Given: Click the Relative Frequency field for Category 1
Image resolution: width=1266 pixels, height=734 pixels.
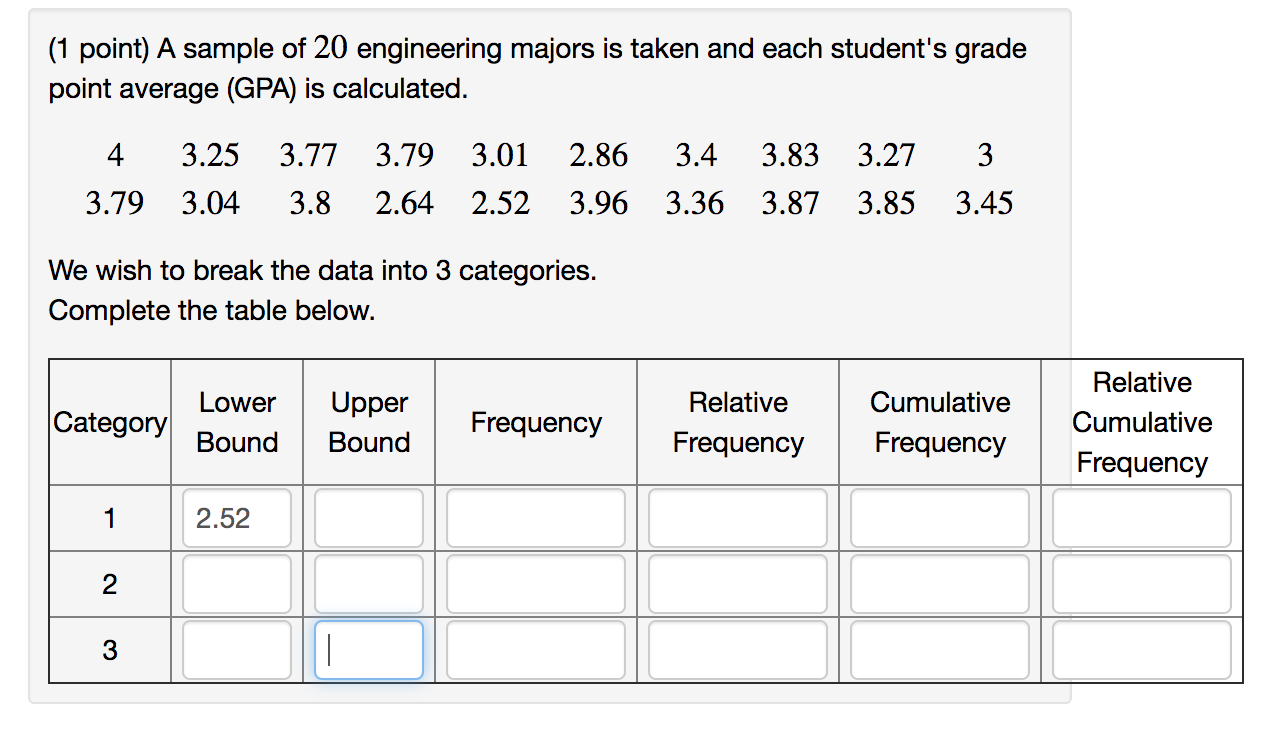Looking at the screenshot, I should (x=737, y=518).
